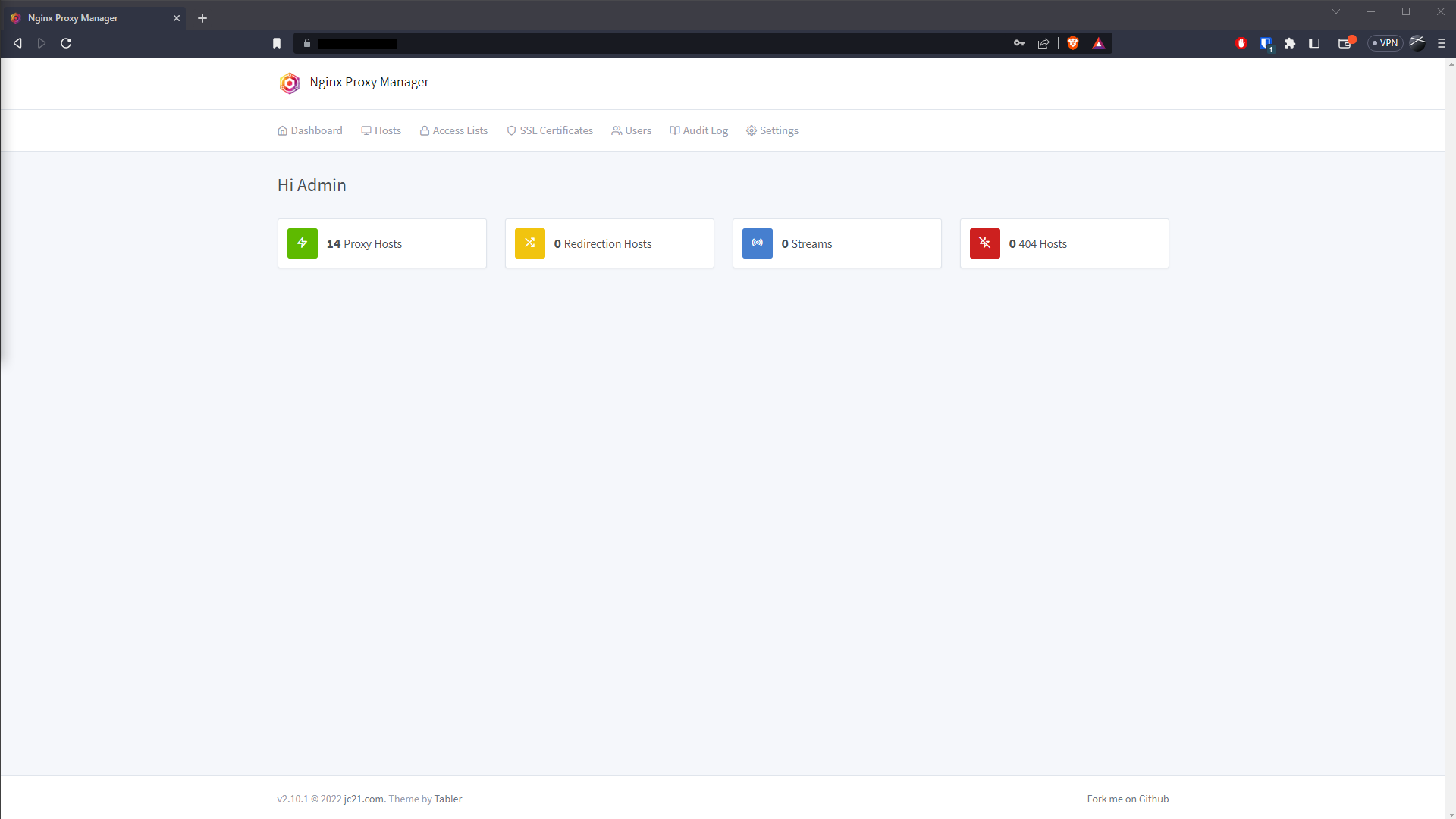The height and width of the screenshot is (819, 1456).
Task: Select the blue Streams broadcast icon
Action: click(757, 243)
